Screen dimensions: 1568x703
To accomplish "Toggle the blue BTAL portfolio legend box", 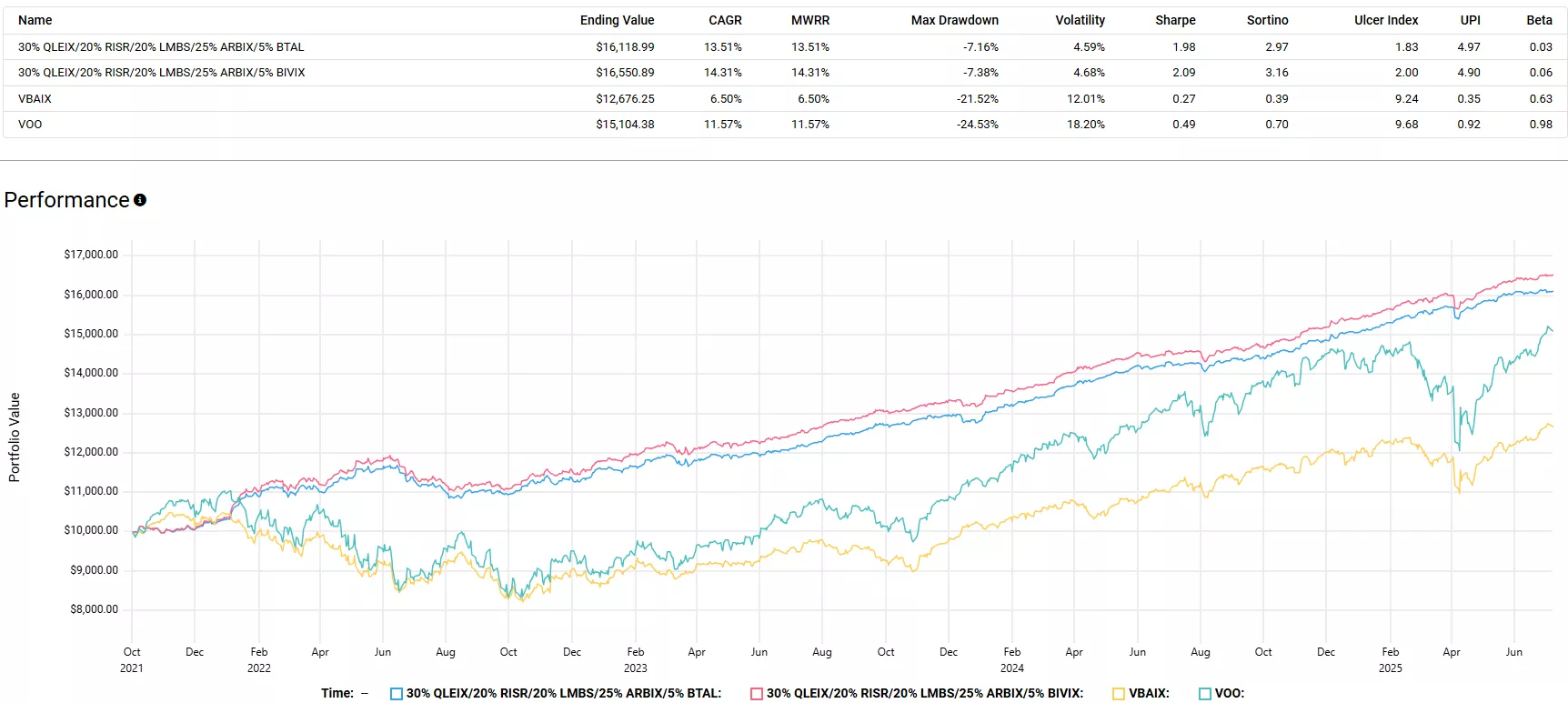I will click(397, 694).
